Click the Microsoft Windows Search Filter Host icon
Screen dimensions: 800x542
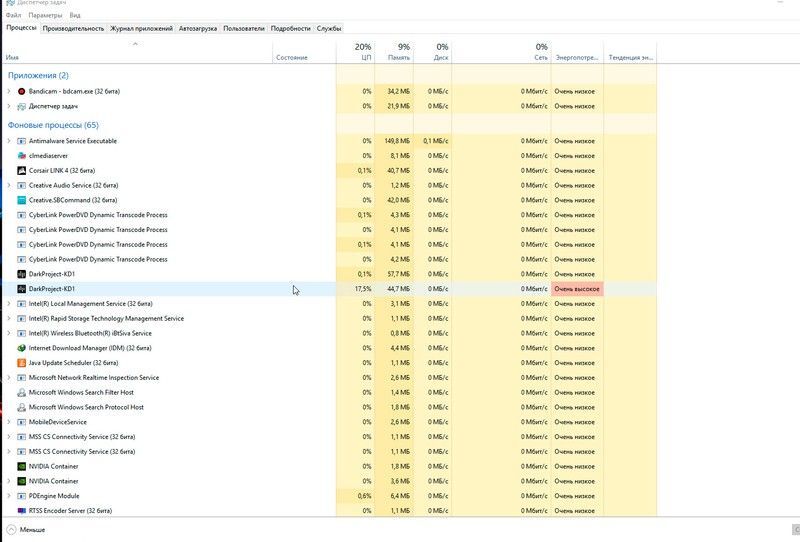(21, 392)
